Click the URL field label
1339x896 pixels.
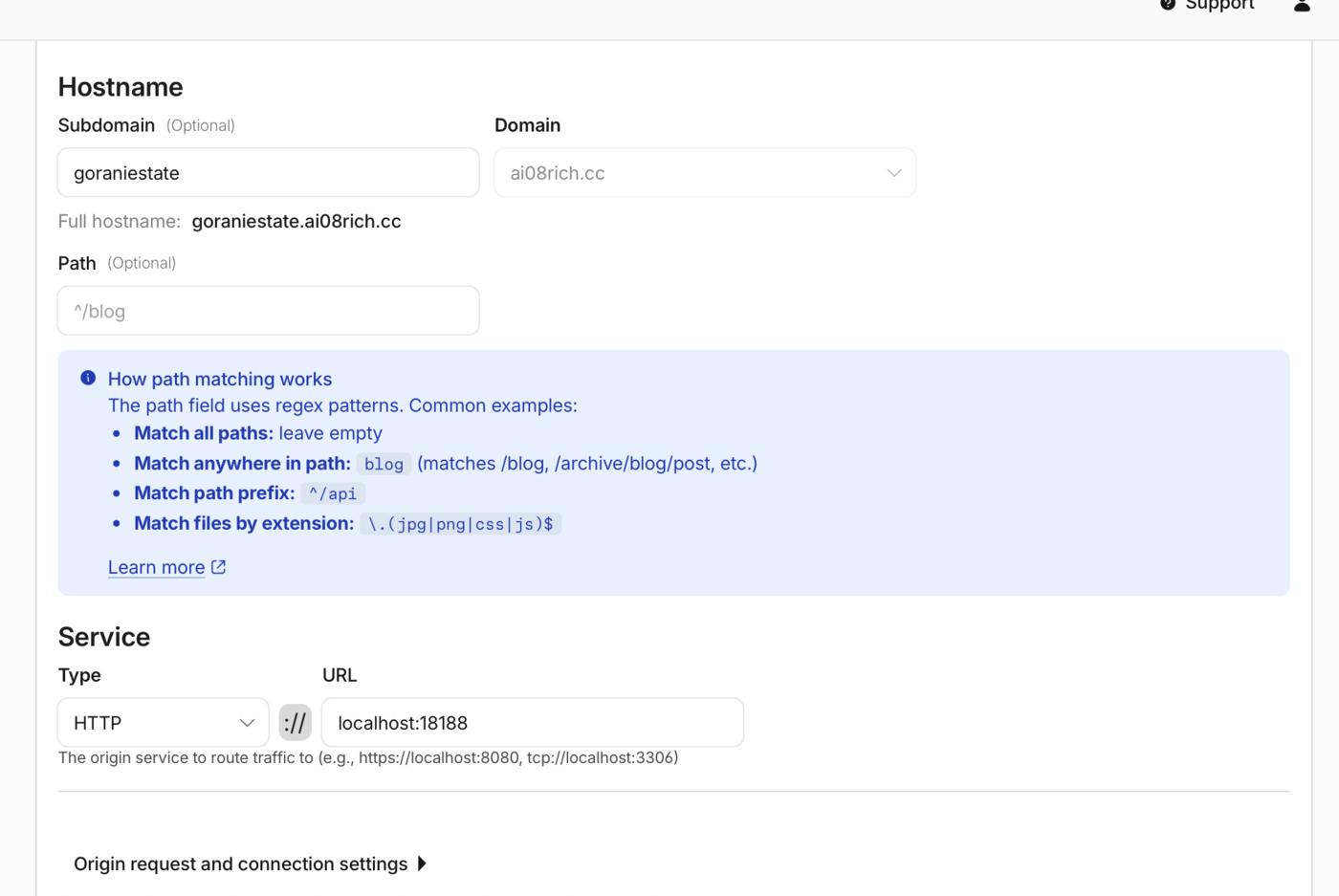point(340,675)
